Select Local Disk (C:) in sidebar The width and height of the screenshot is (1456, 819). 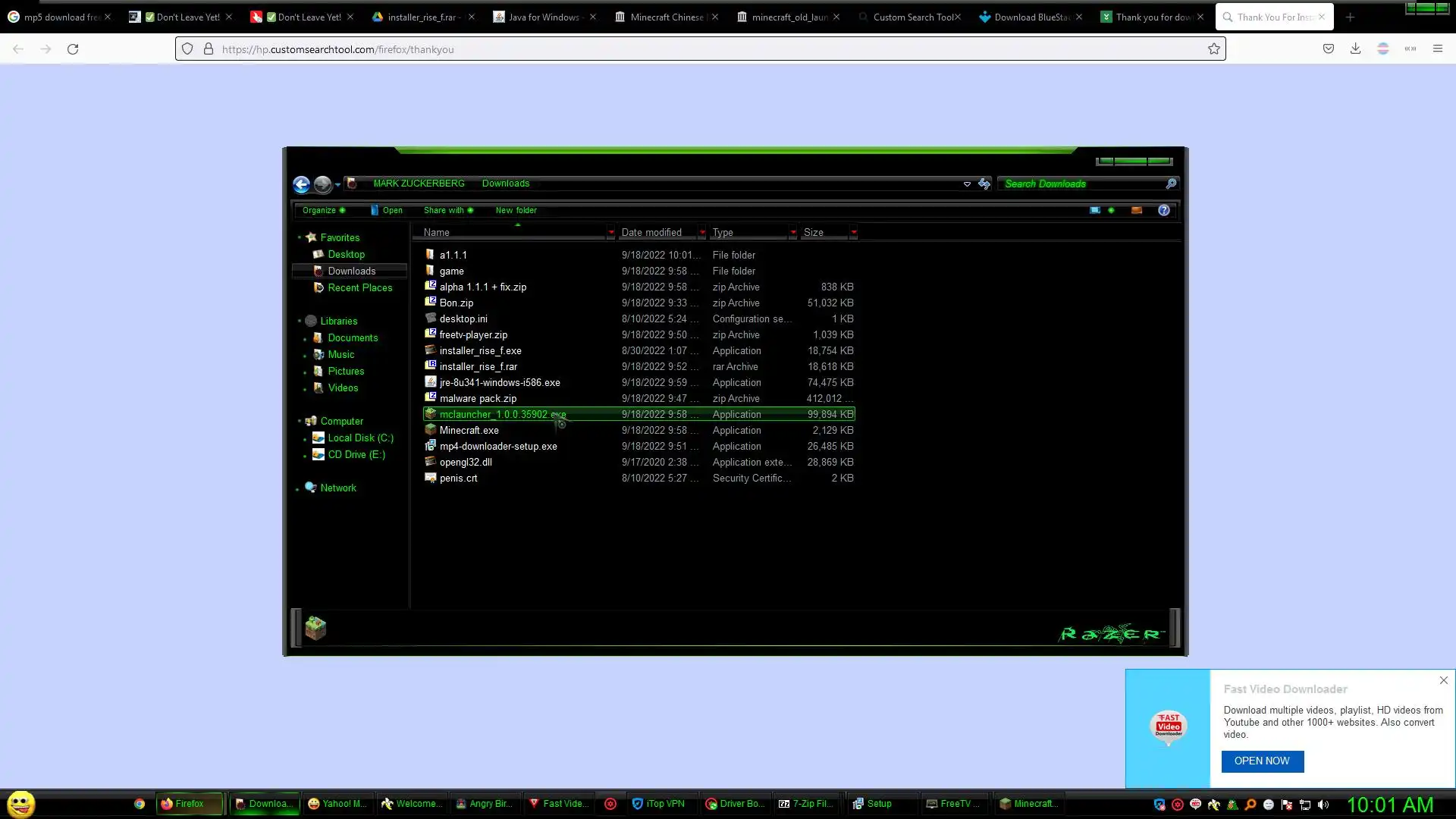(x=360, y=438)
